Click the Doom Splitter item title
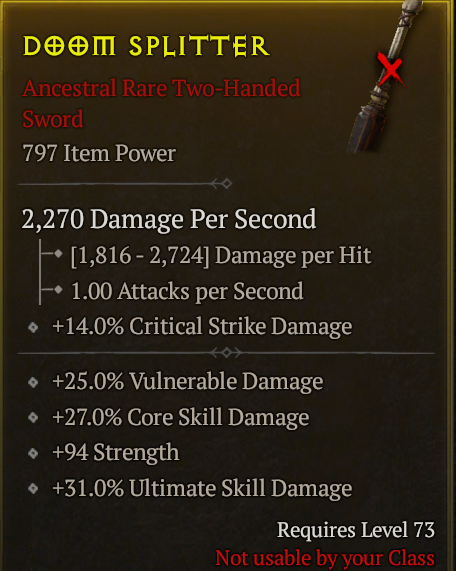Viewport: 456px width, 571px height. [x=146, y=46]
